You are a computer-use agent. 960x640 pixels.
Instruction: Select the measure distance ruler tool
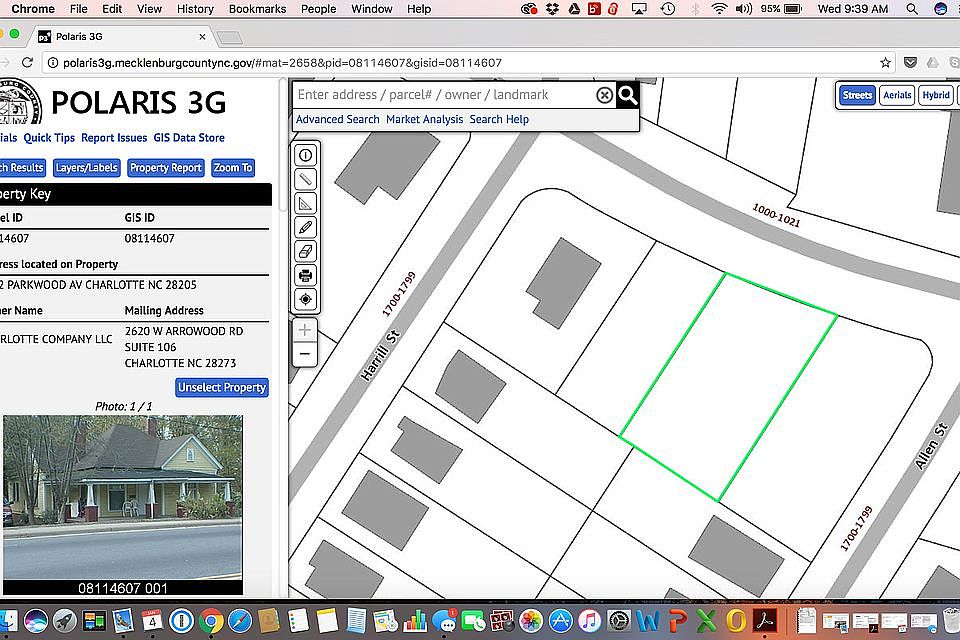click(x=306, y=179)
